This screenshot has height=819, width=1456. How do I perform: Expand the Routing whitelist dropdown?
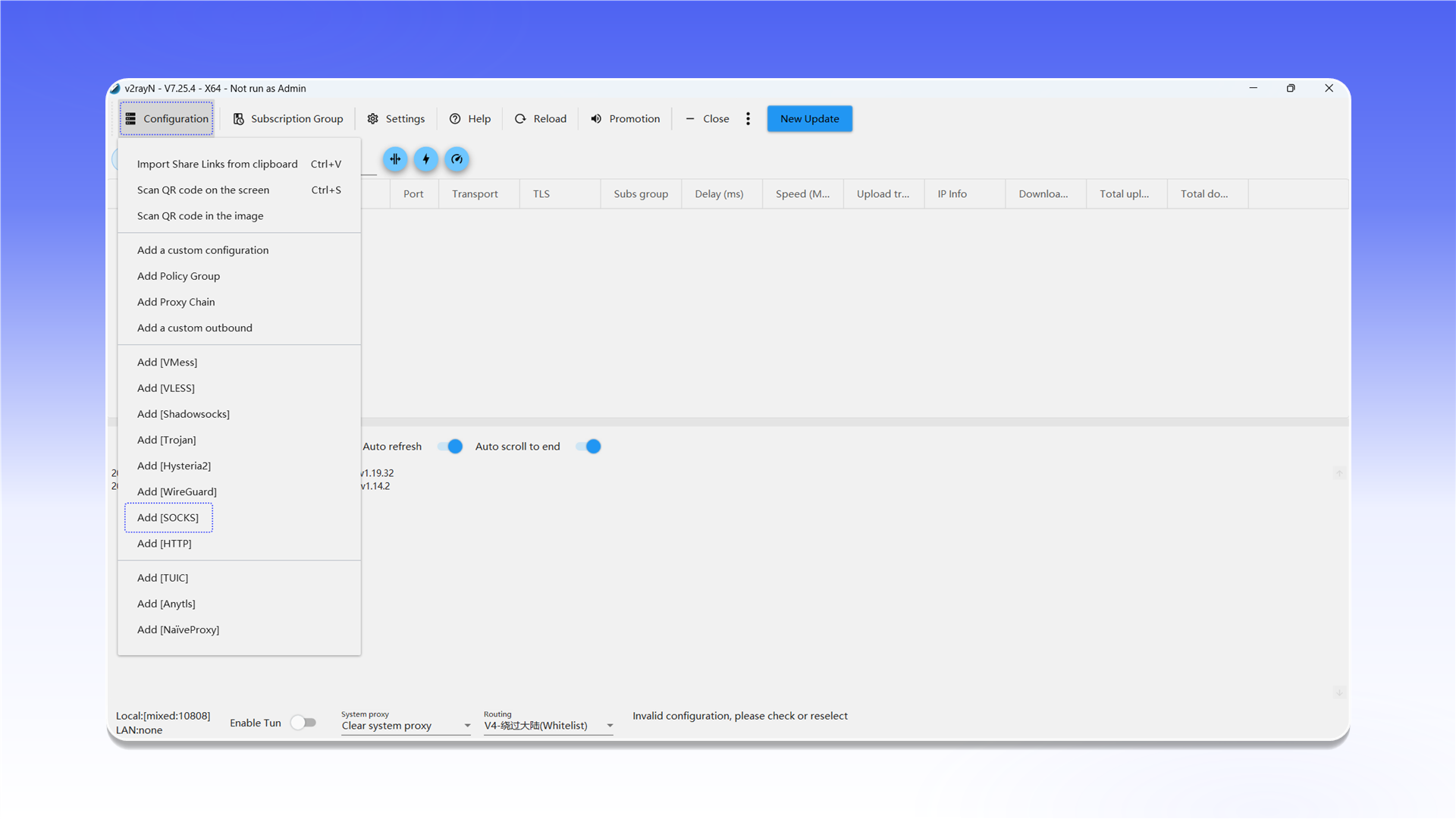click(548, 726)
